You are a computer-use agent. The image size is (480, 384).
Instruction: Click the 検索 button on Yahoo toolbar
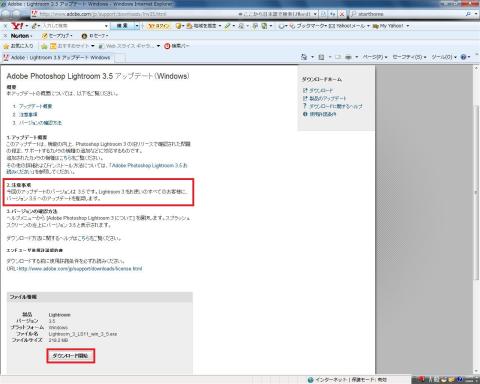tap(122, 26)
